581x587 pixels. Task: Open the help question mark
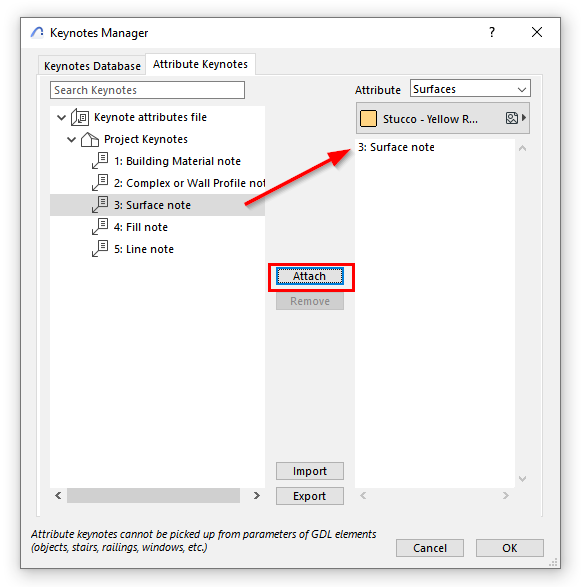click(x=492, y=32)
